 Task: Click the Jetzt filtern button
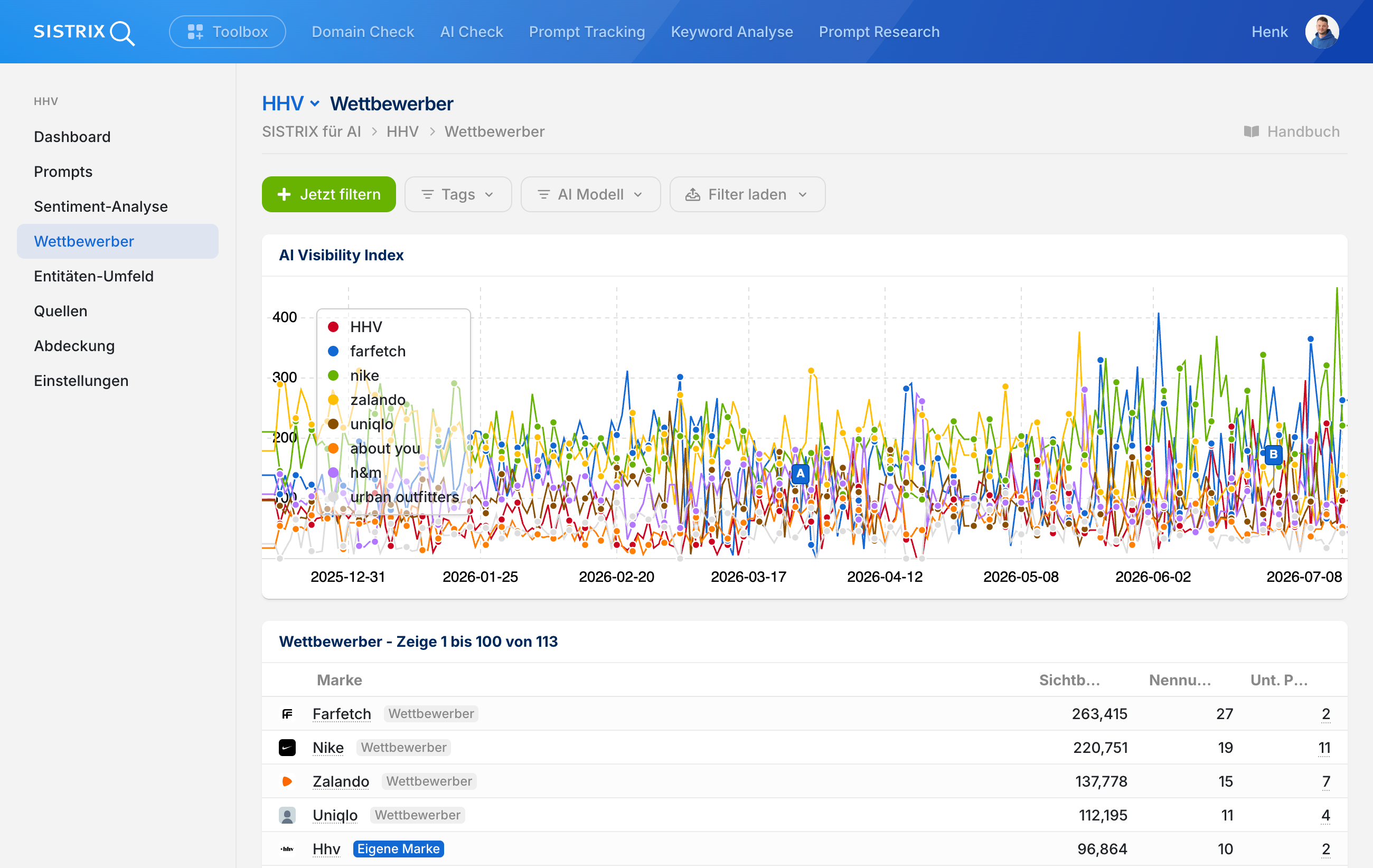pyautogui.click(x=328, y=194)
